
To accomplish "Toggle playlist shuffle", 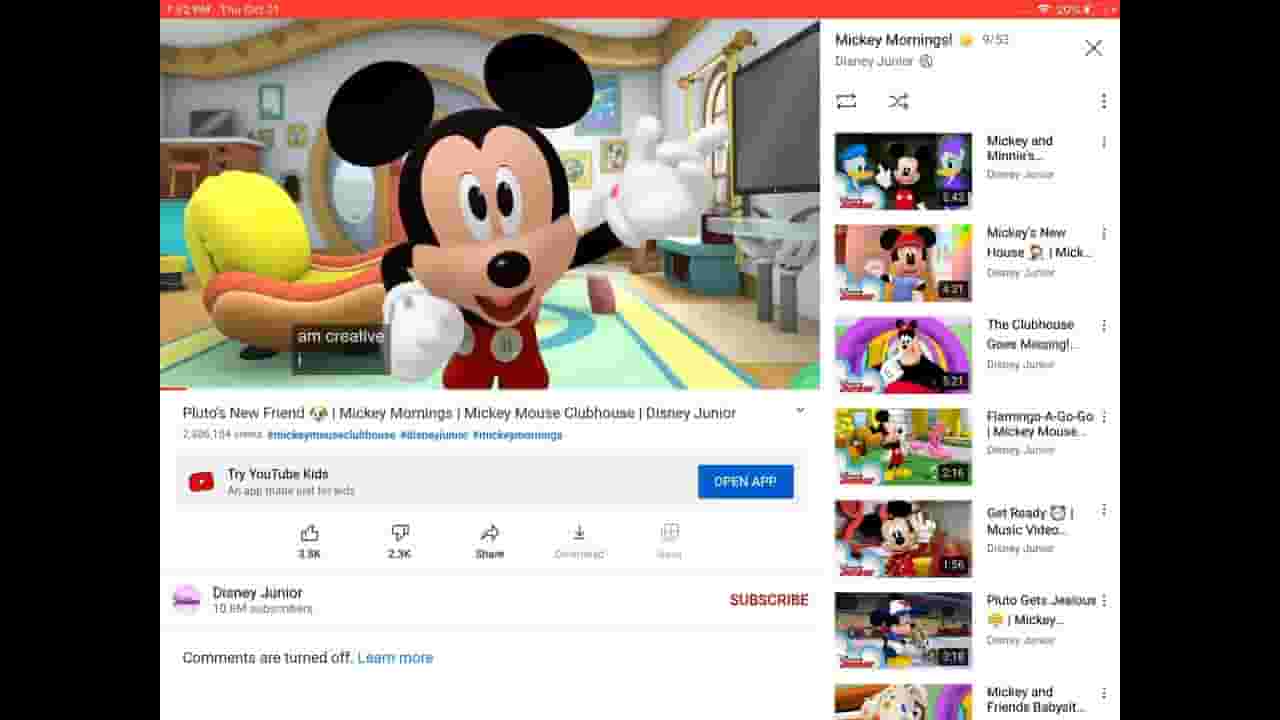I will click(898, 101).
